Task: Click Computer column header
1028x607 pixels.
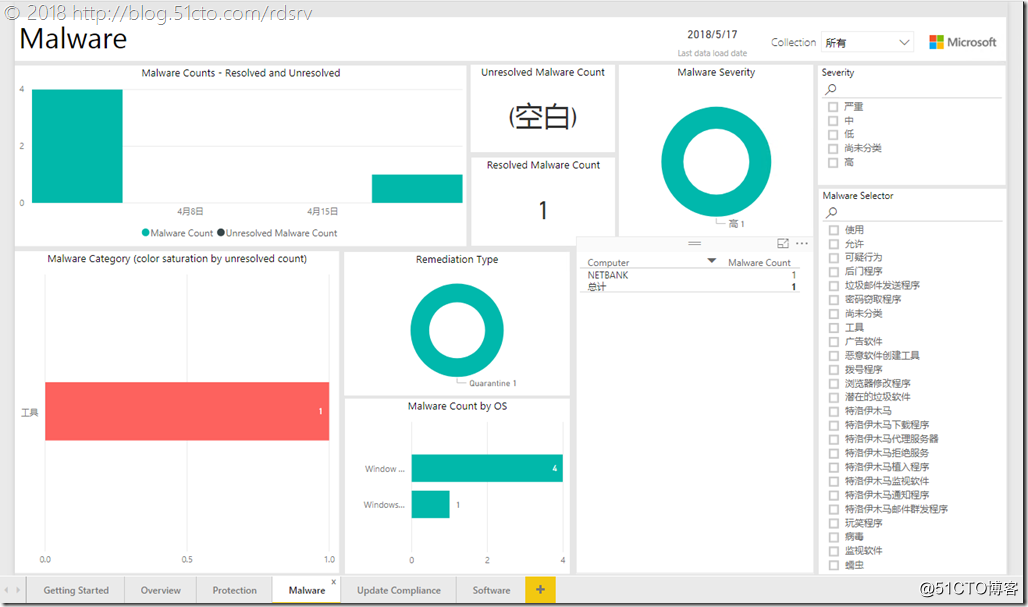Action: click(x=608, y=262)
